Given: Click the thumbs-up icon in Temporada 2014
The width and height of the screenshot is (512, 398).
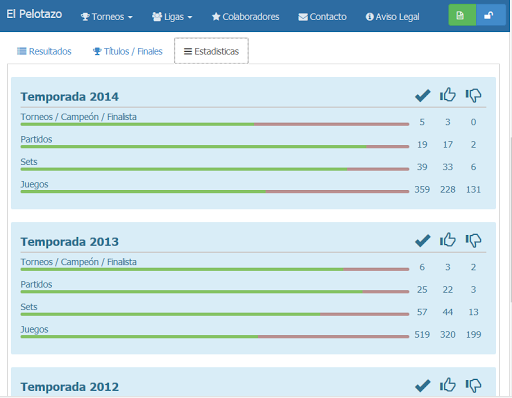Looking at the screenshot, I should 448,95.
